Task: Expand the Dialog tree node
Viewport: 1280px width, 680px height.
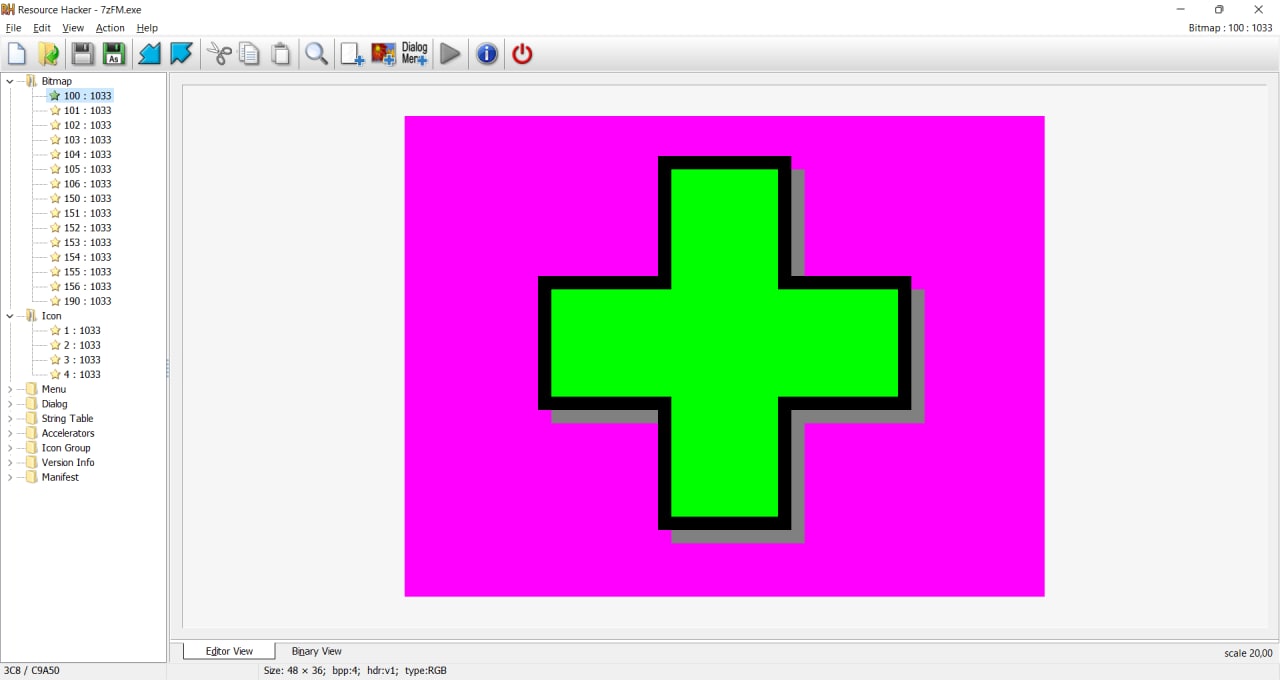Action: [10, 404]
